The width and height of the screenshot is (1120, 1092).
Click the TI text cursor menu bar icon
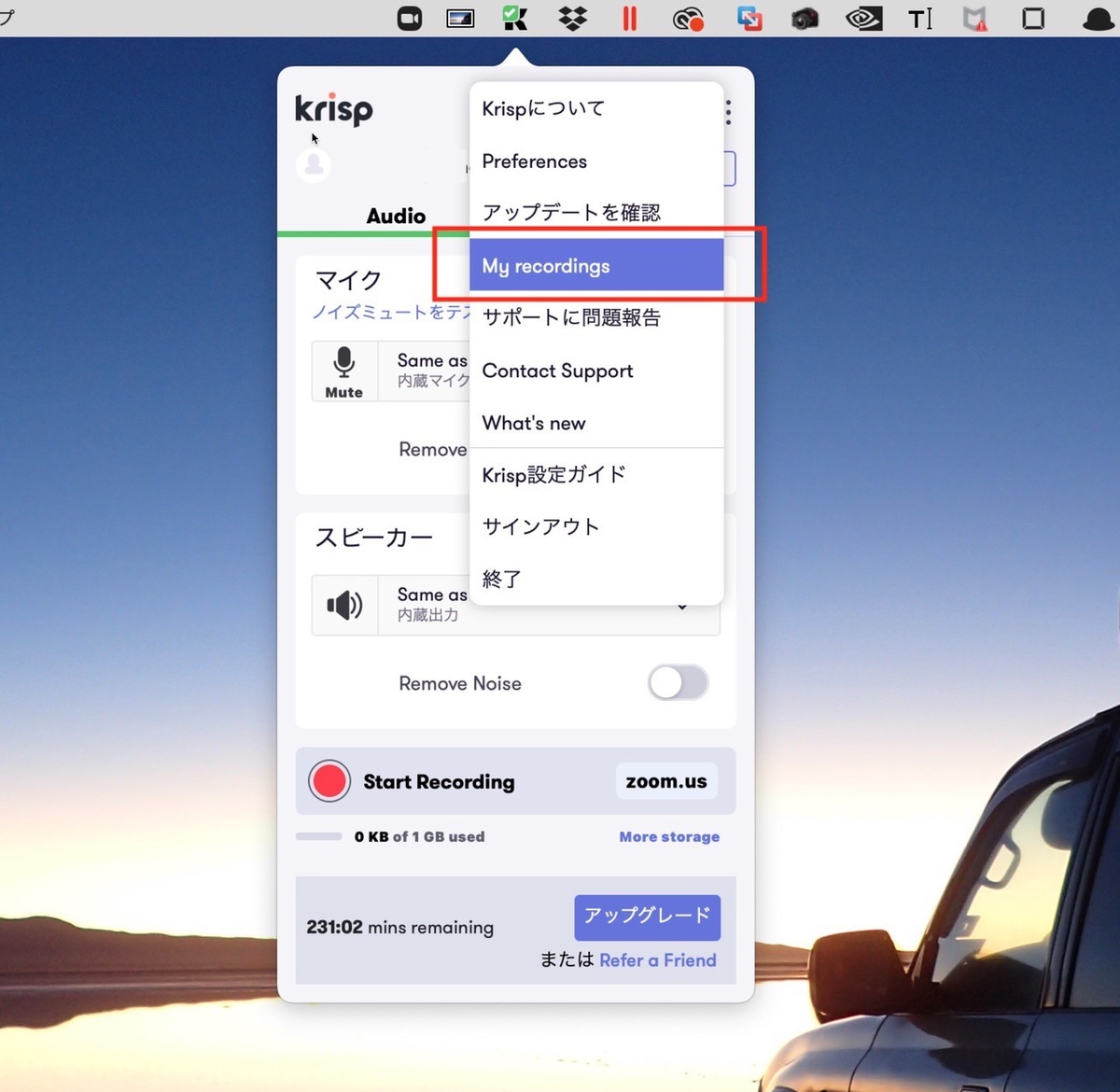[920, 19]
